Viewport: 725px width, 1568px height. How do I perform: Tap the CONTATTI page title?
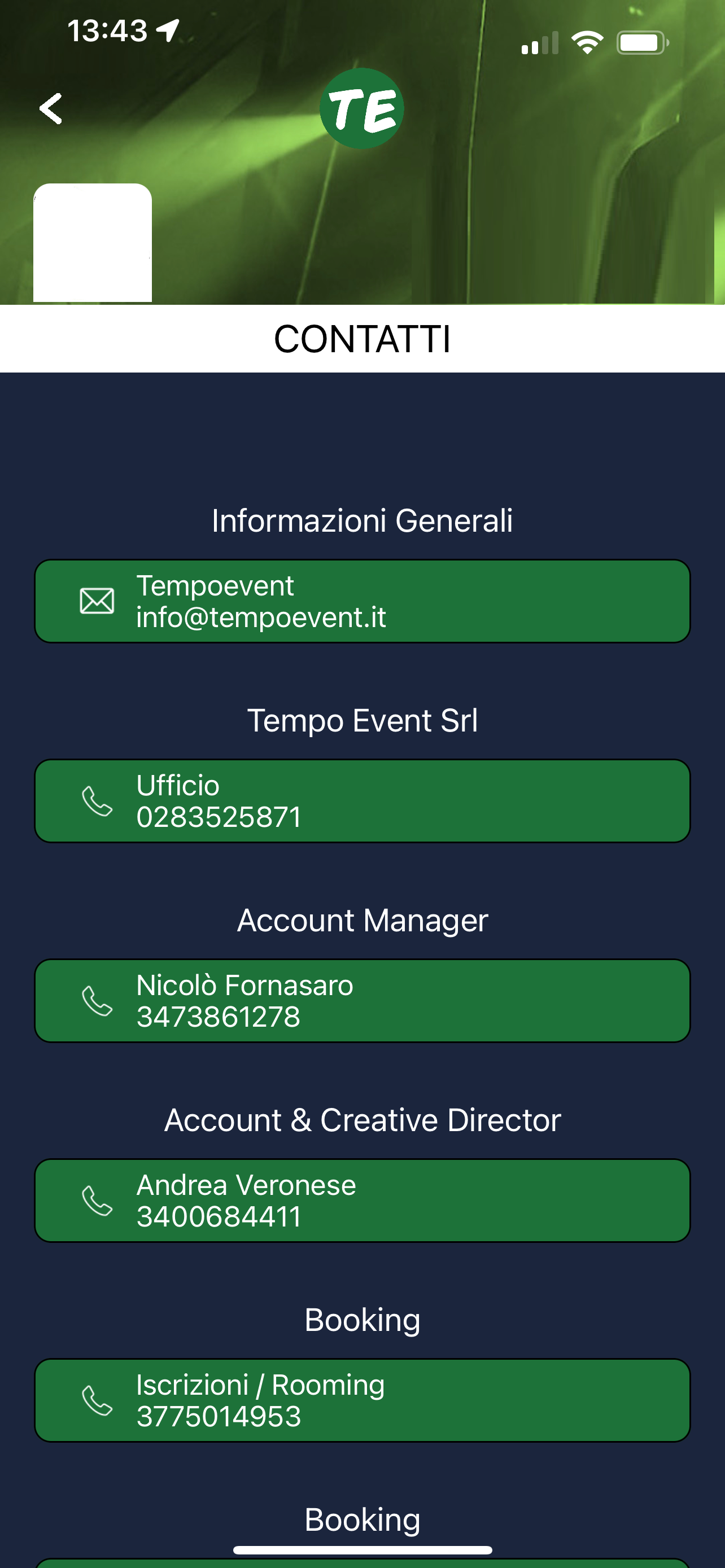coord(362,339)
